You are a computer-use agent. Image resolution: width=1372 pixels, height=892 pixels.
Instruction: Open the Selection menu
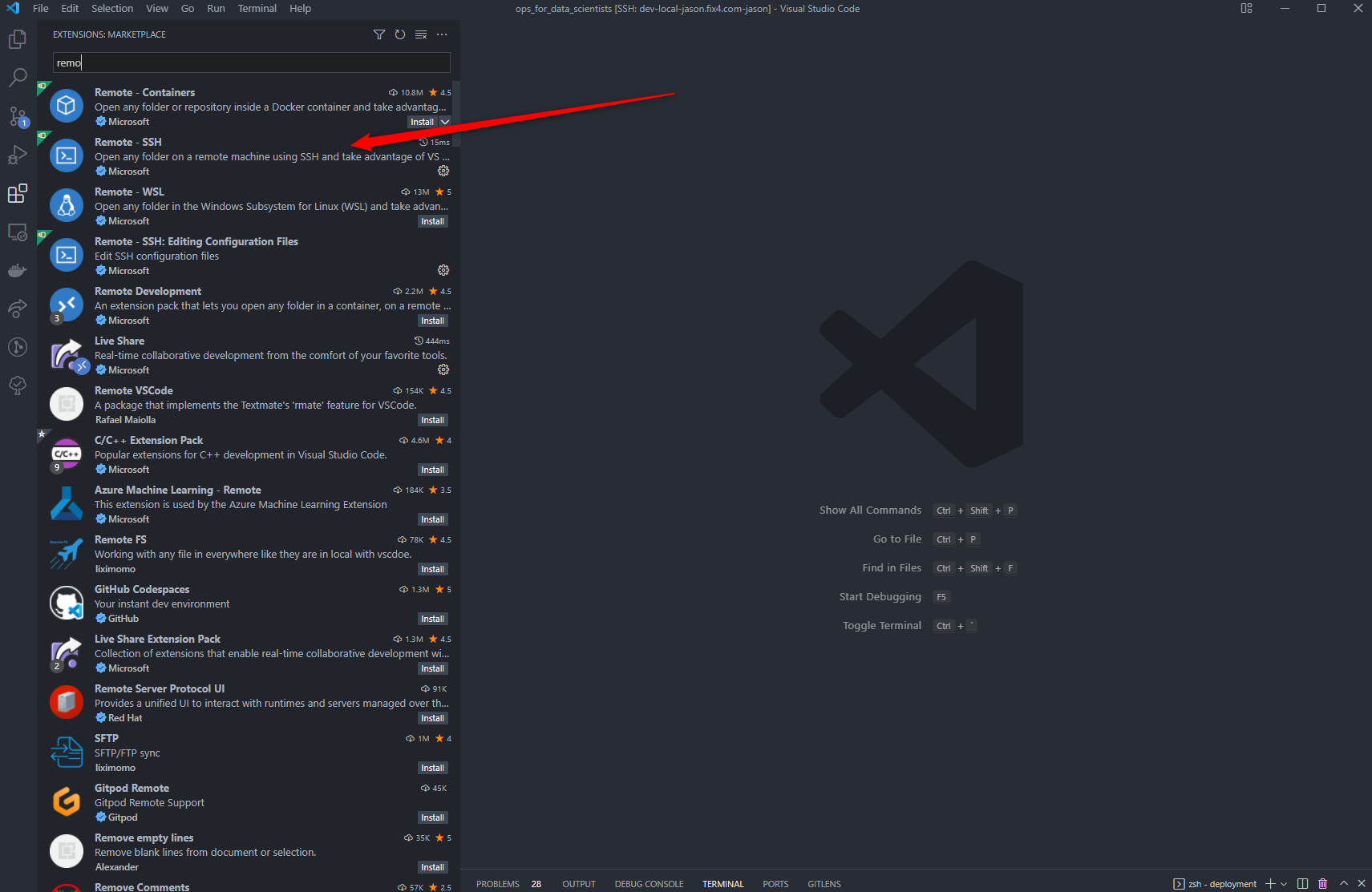(x=112, y=9)
